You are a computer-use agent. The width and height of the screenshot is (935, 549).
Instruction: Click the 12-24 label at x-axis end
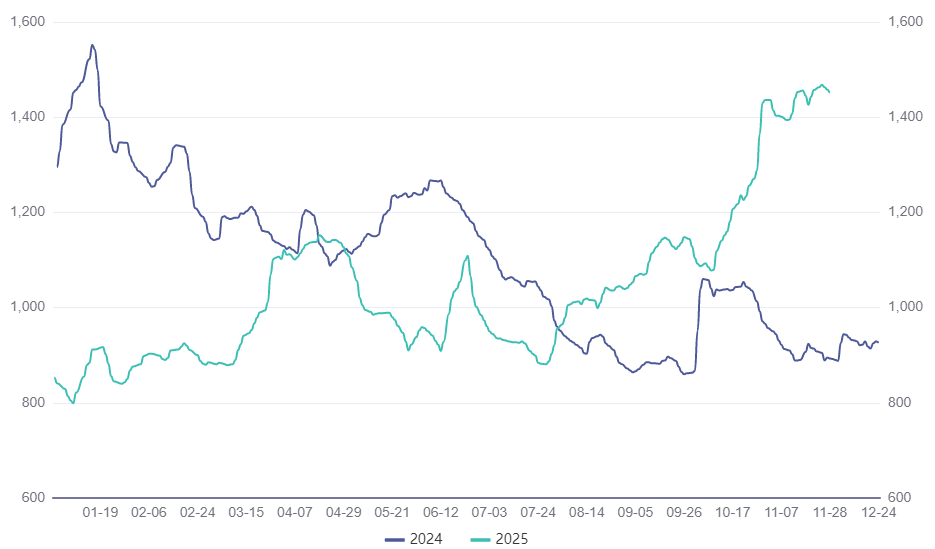point(878,512)
